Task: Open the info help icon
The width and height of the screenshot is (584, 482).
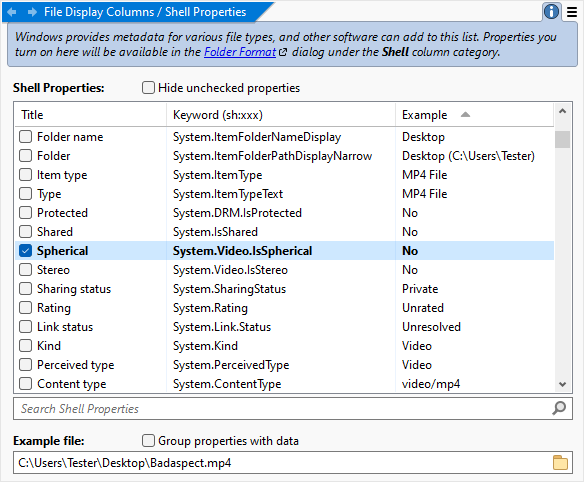Action: pyautogui.click(x=551, y=12)
